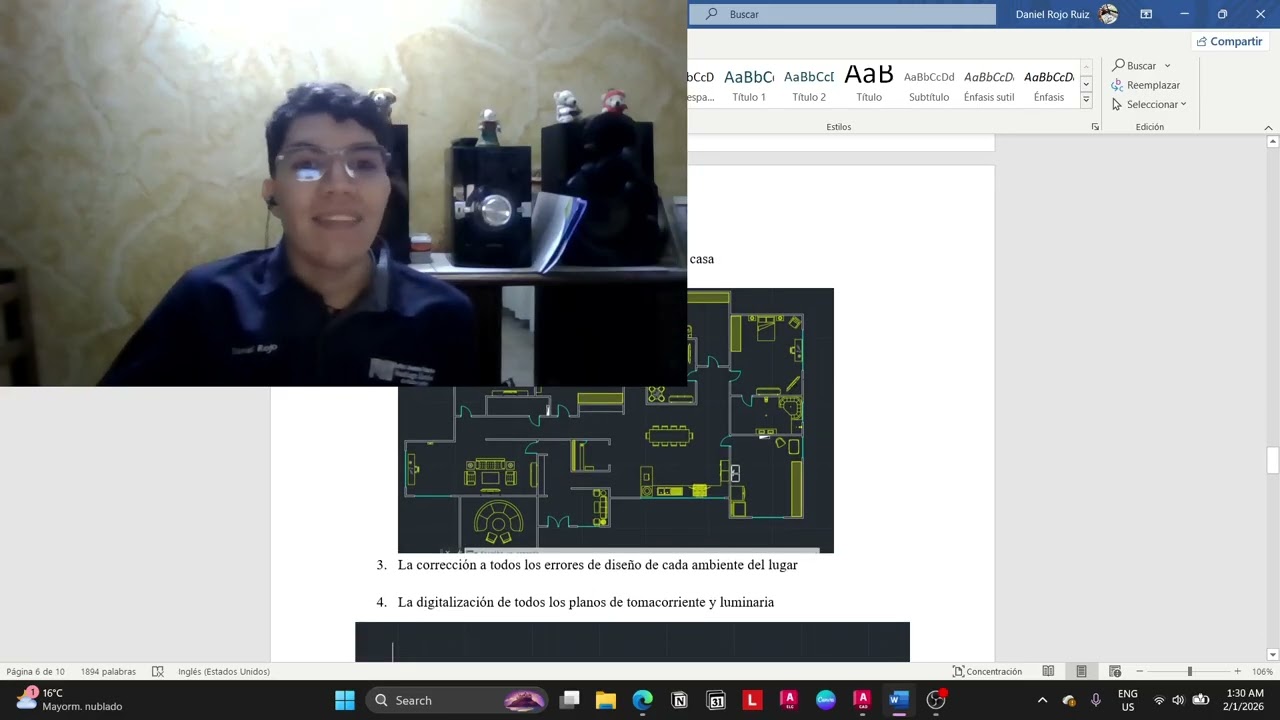Apply the Subtítulo style
Viewport: 1280px width, 720px height.
929,86
